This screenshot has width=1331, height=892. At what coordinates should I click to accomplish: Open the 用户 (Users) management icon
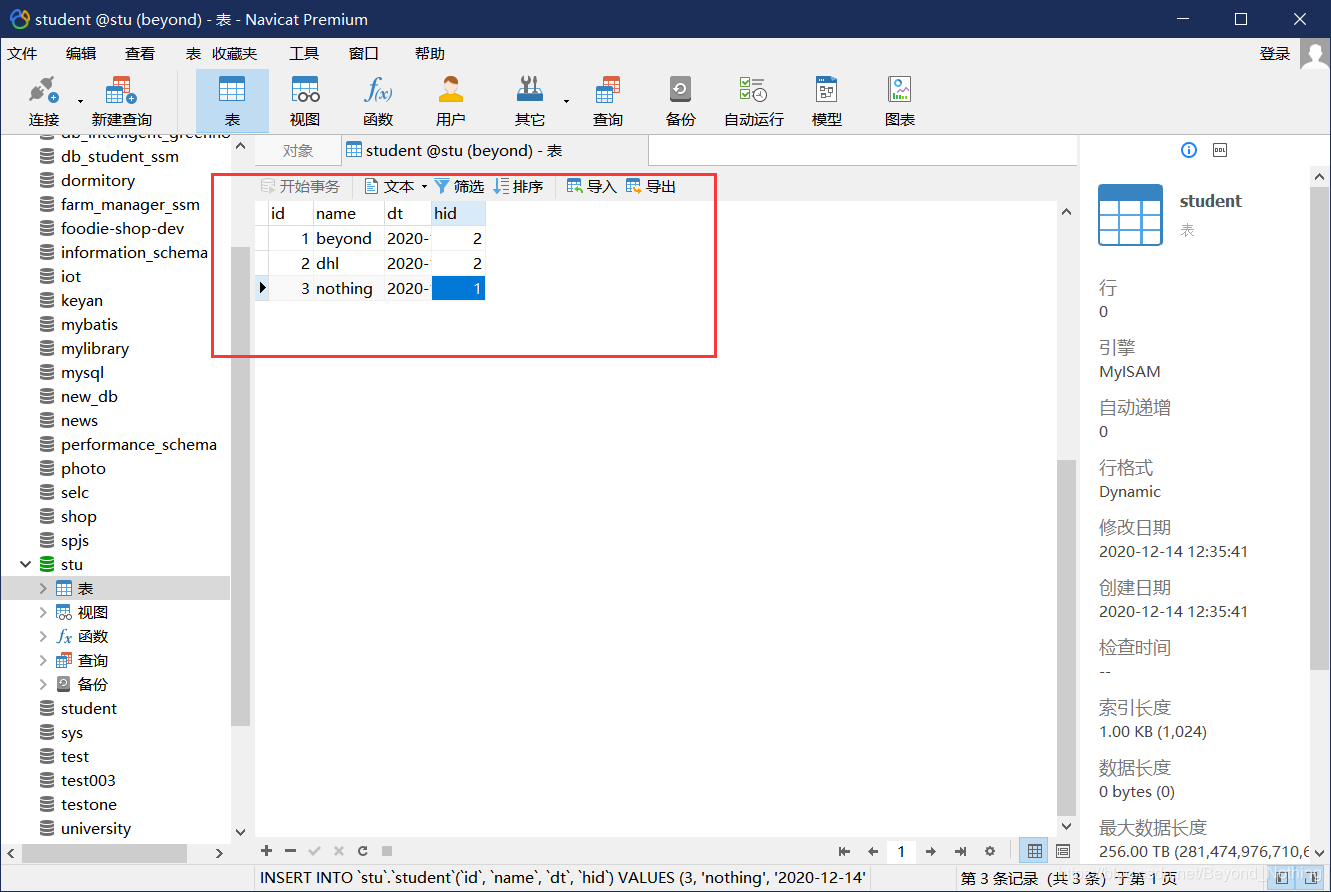coord(450,99)
